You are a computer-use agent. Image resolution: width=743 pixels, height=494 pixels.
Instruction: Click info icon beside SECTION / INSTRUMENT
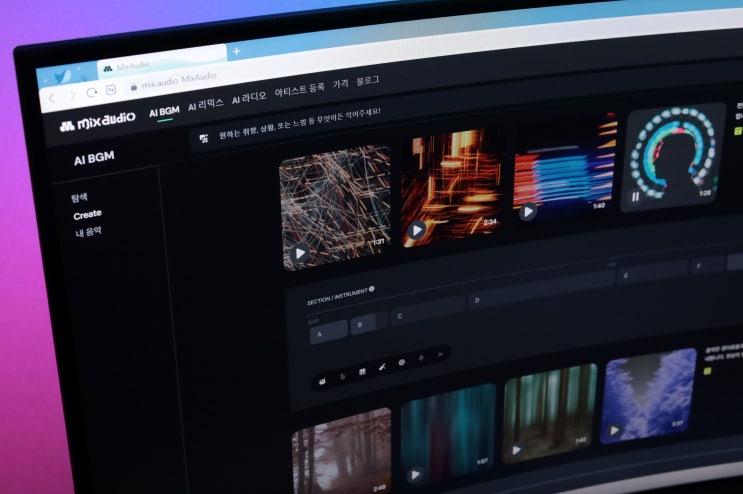pos(372,289)
